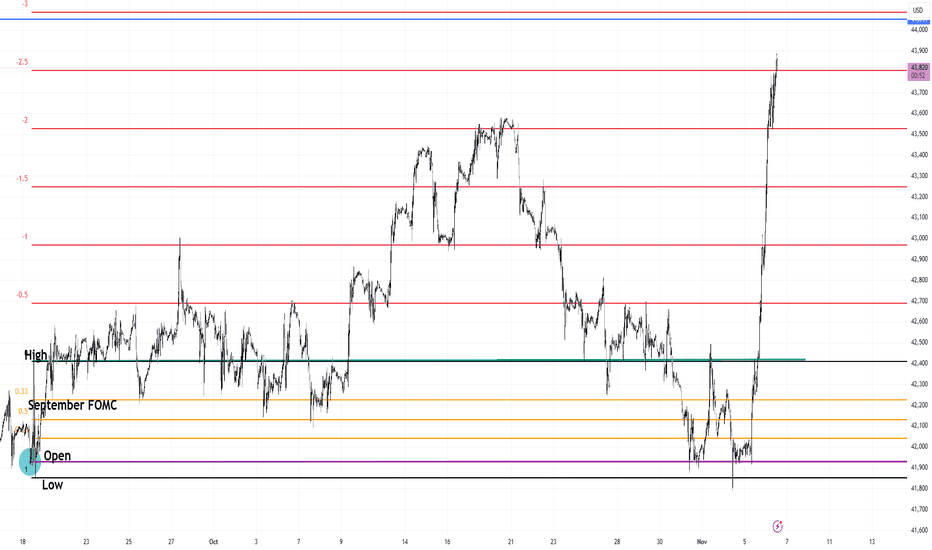Open the USD currency selector
This screenshot has width=932, height=550.
point(918,10)
